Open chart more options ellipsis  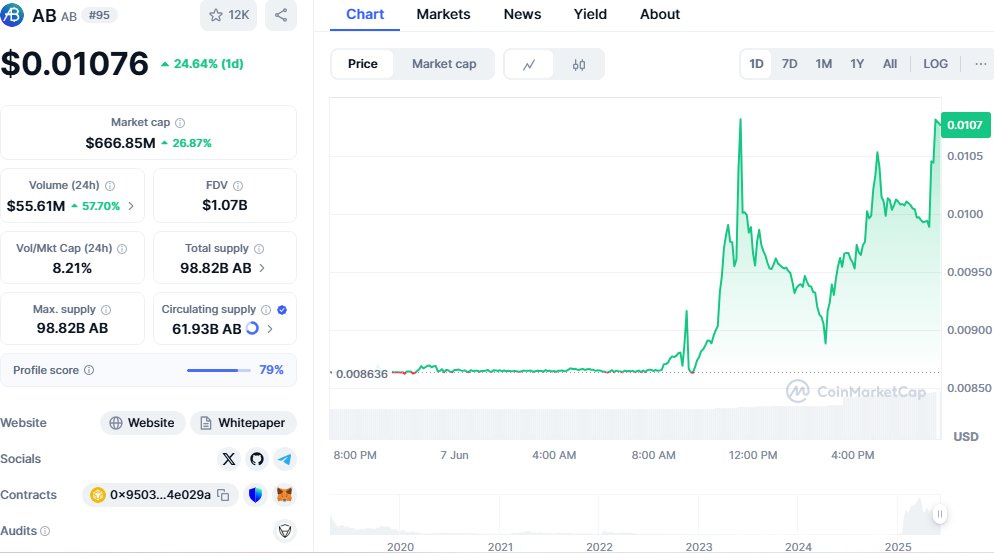point(981,64)
